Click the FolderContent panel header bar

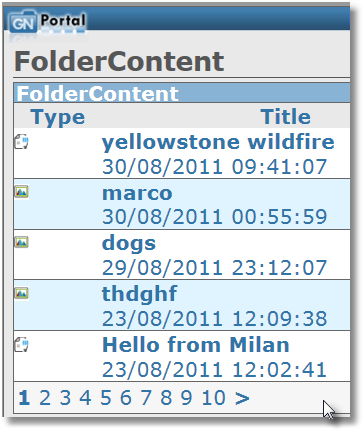[x=182, y=93]
